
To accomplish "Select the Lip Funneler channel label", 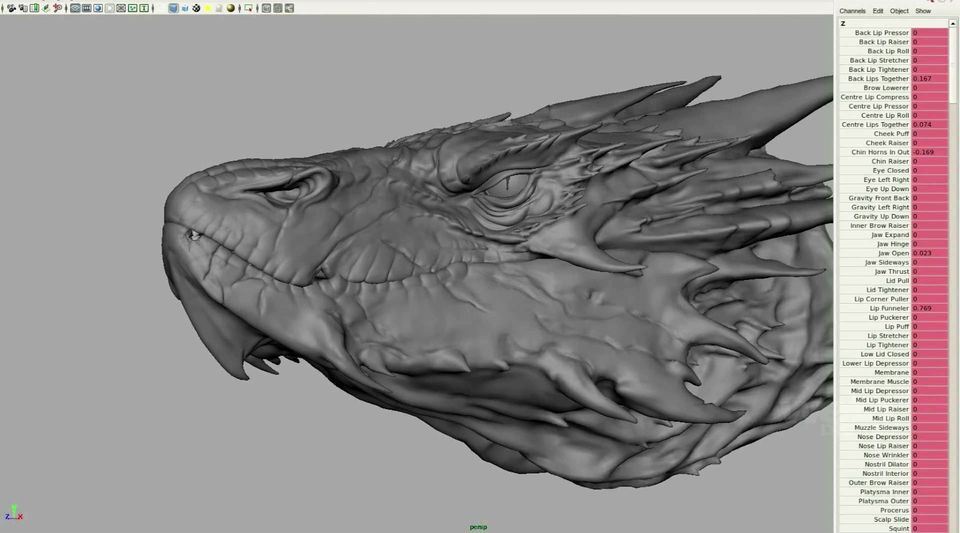I will pyautogui.click(x=889, y=308).
